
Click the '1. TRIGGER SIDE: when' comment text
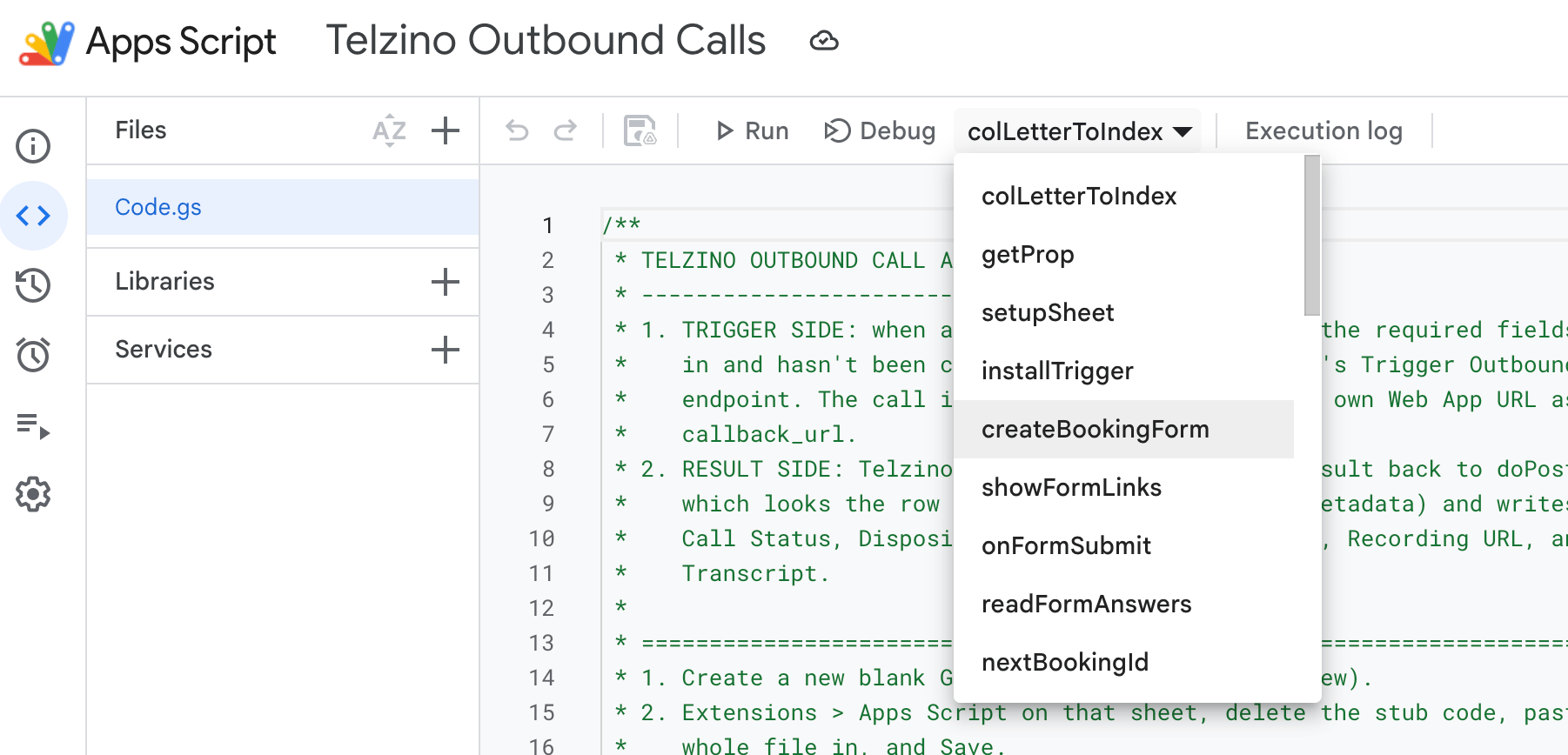[x=783, y=330]
